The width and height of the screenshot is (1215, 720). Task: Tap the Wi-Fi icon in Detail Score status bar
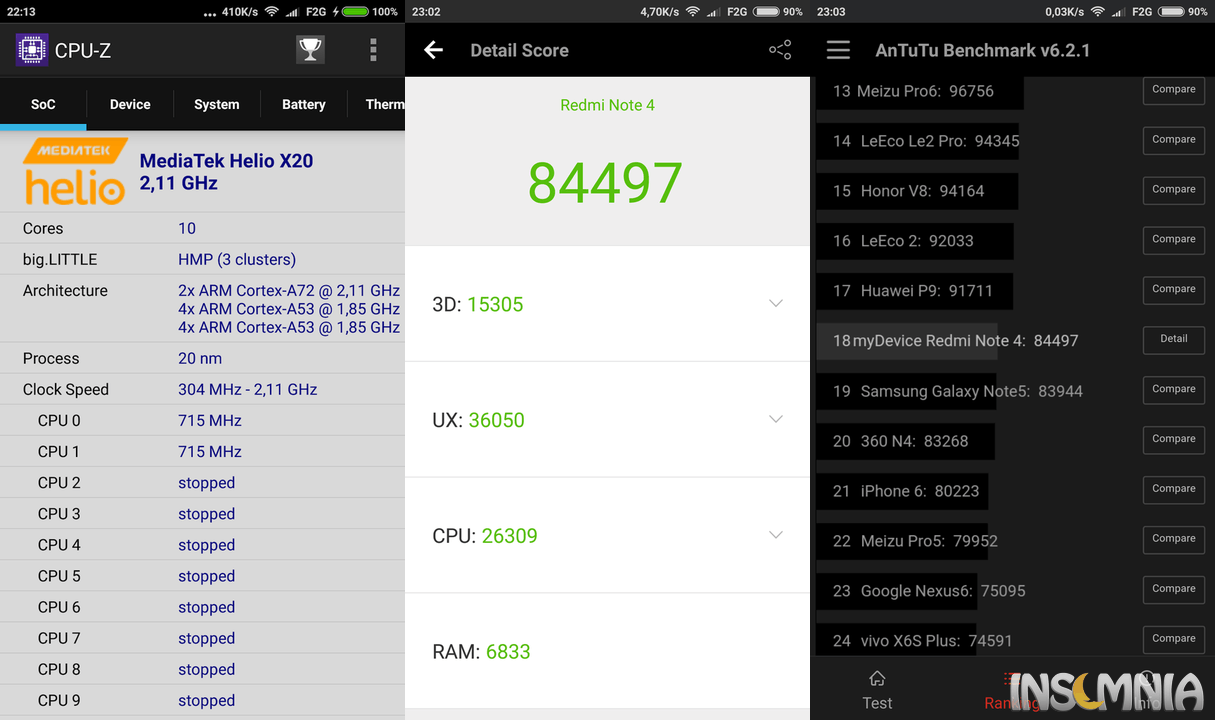693,12
